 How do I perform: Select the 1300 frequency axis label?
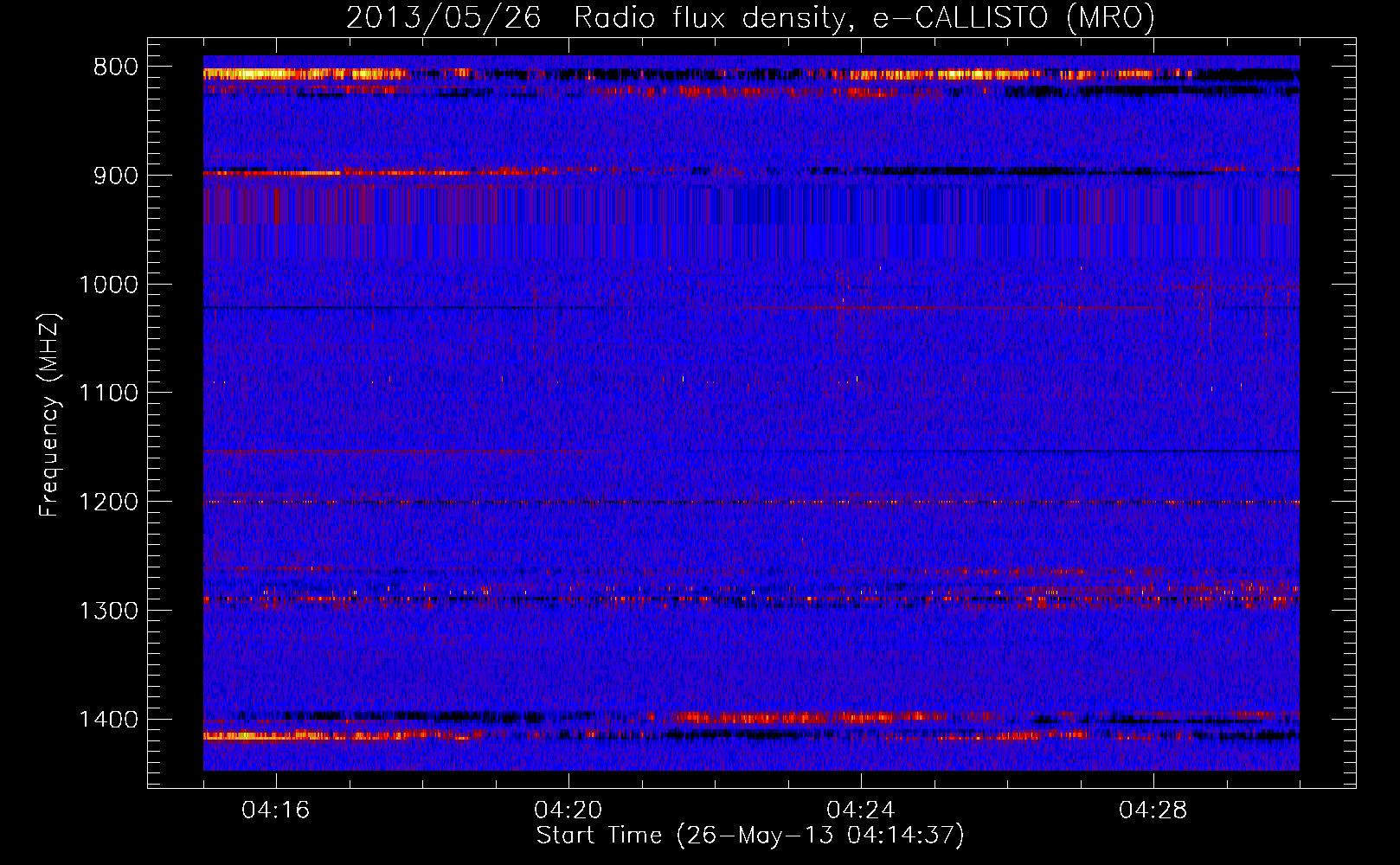coord(108,611)
